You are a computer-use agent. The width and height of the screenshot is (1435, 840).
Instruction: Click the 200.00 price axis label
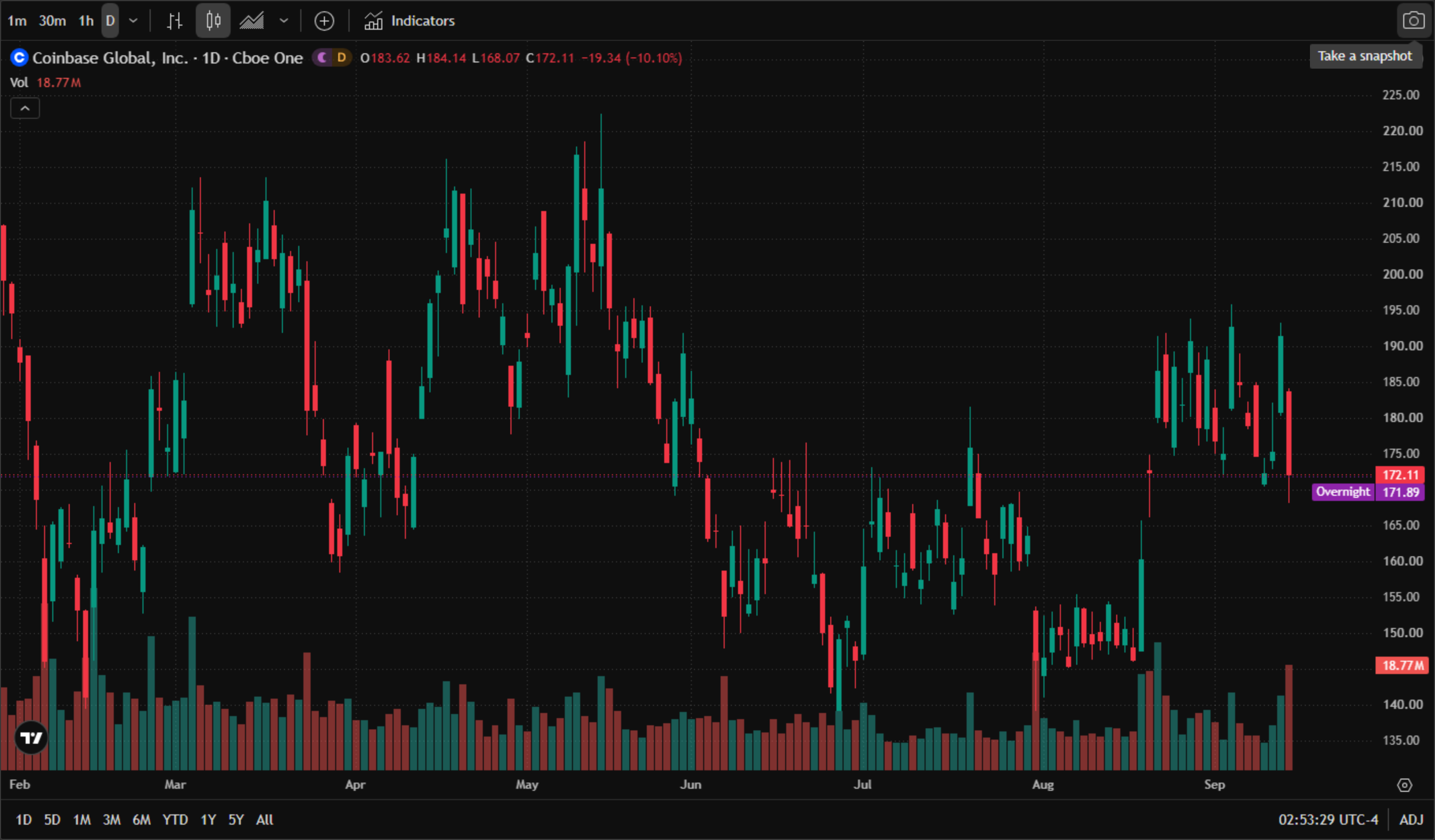1403,275
